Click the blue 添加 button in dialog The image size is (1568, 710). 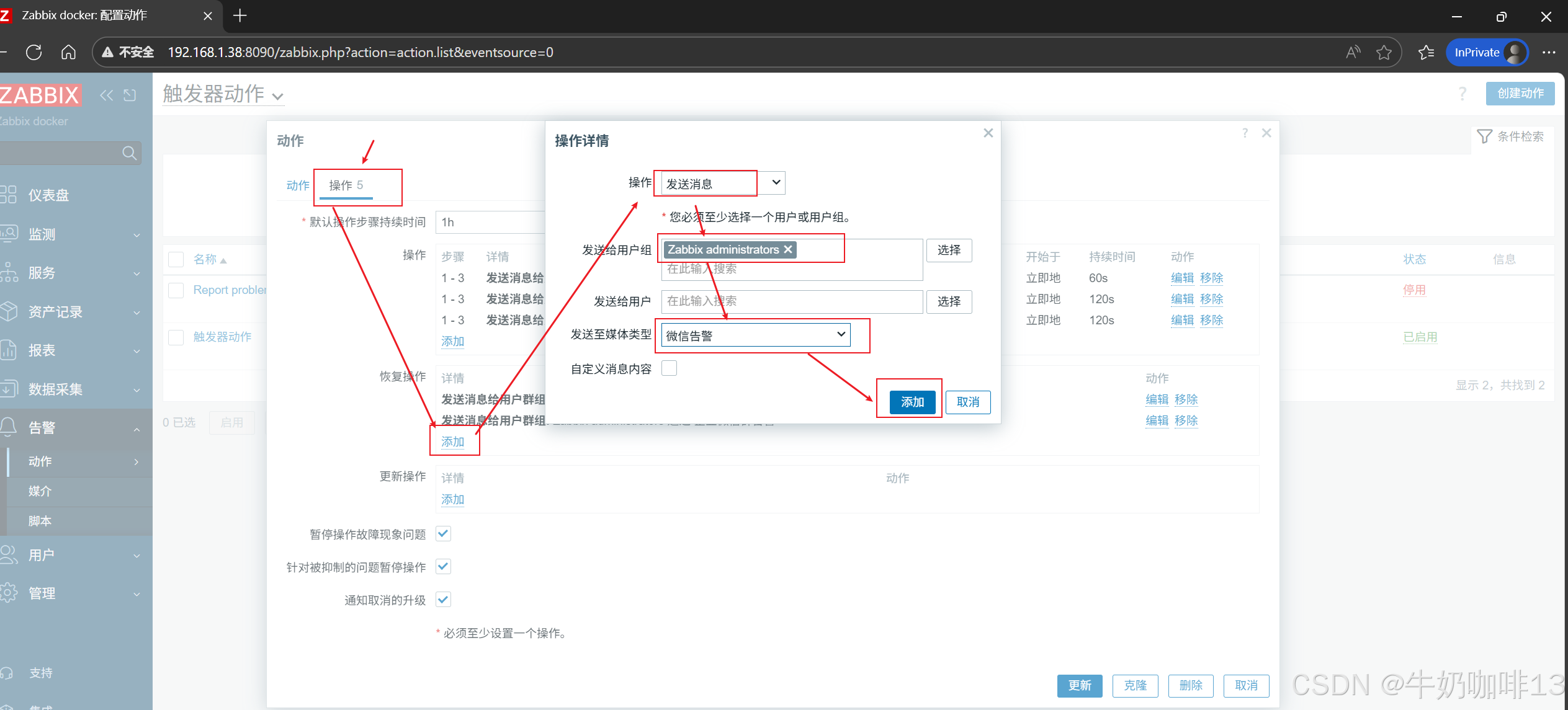(x=912, y=402)
